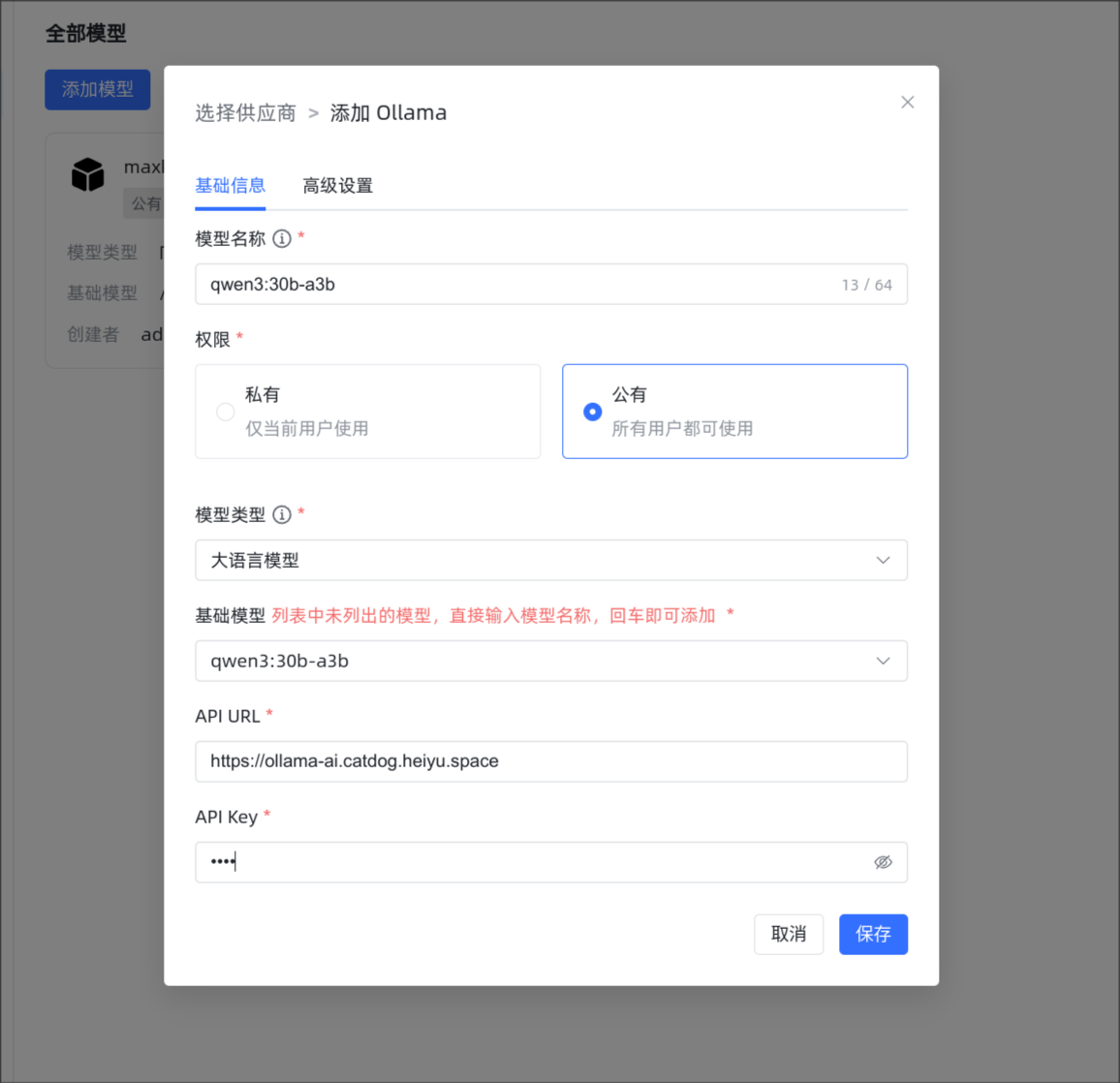Click the chevron arrow in 模型类型 field

883,560
